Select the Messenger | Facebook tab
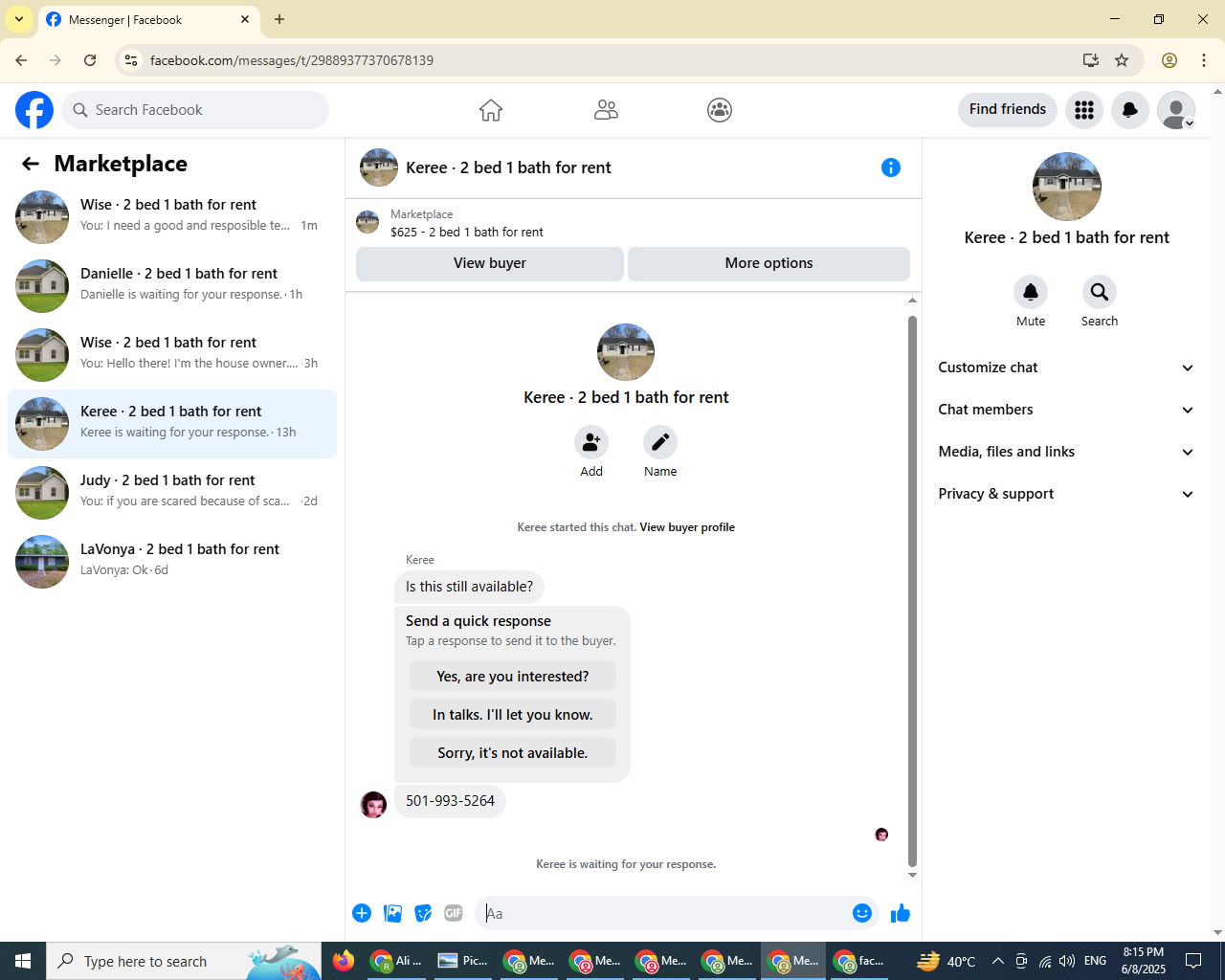The width and height of the screenshot is (1225, 980). (x=148, y=19)
